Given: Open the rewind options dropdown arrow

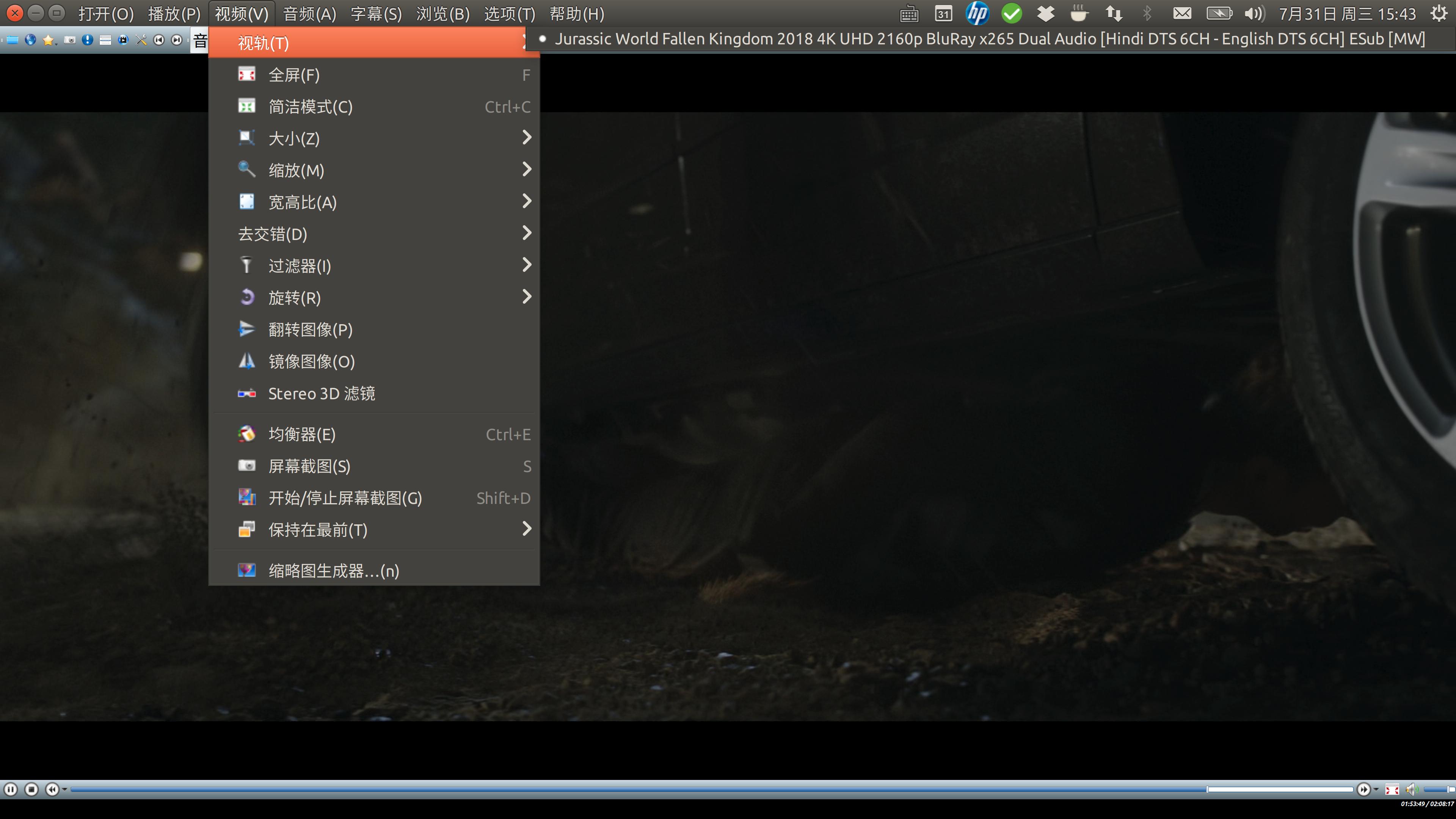Looking at the screenshot, I should click(x=64, y=789).
